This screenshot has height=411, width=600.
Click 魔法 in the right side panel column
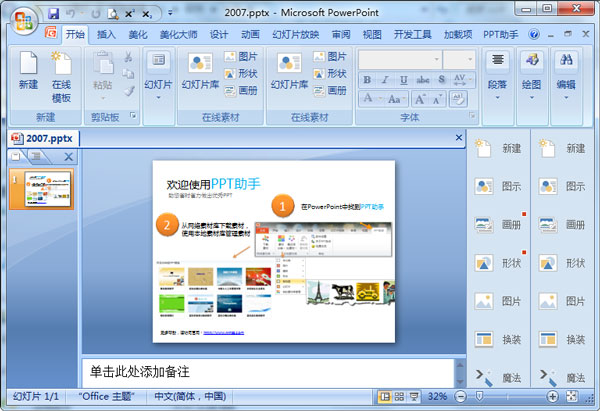tap(562, 378)
